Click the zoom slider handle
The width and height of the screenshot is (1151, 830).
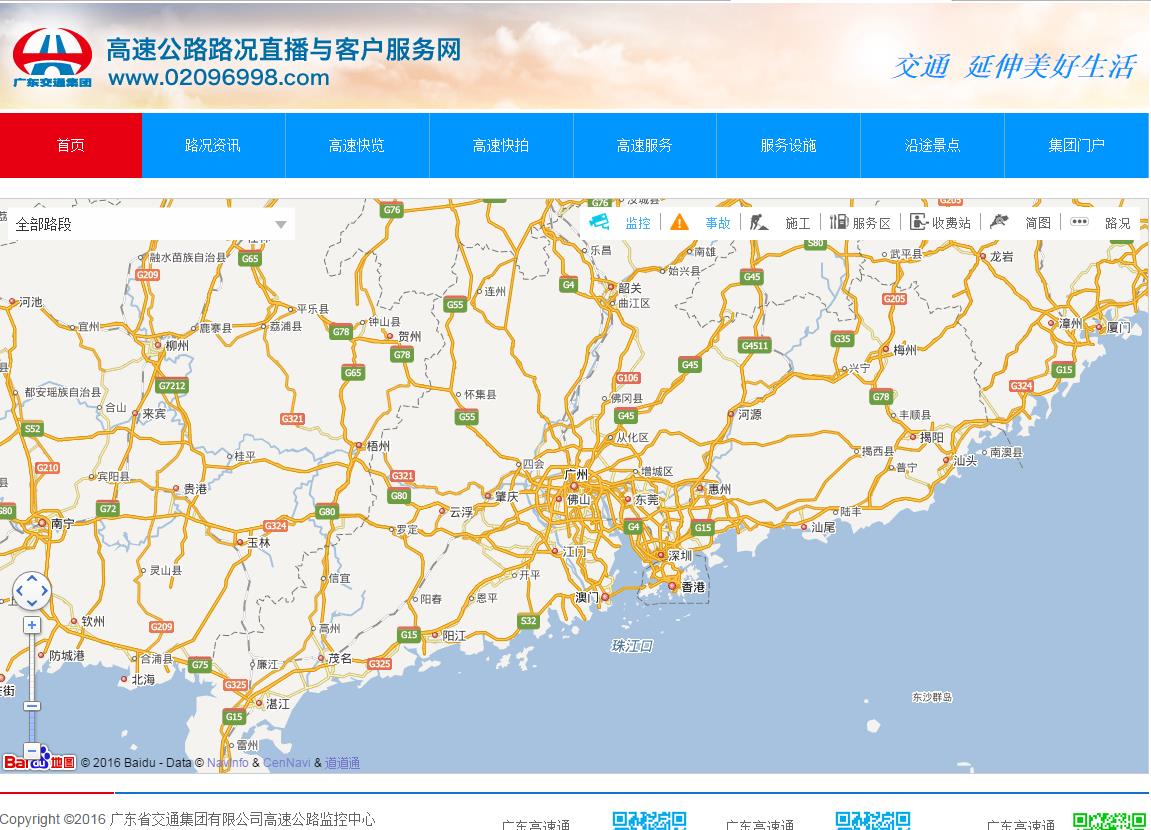pyautogui.click(x=32, y=706)
